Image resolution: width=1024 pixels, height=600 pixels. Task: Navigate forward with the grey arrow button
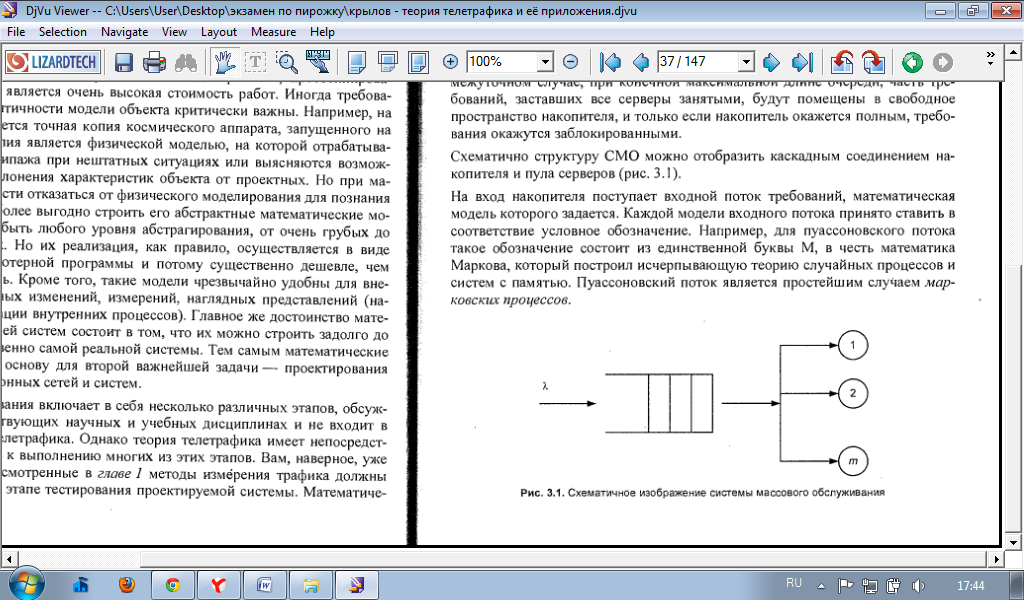click(x=942, y=63)
